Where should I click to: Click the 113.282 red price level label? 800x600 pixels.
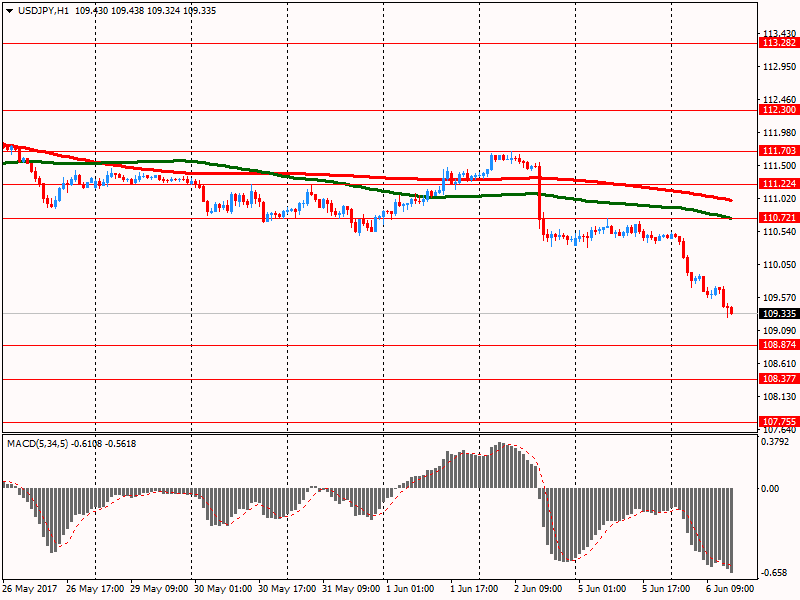coord(779,43)
